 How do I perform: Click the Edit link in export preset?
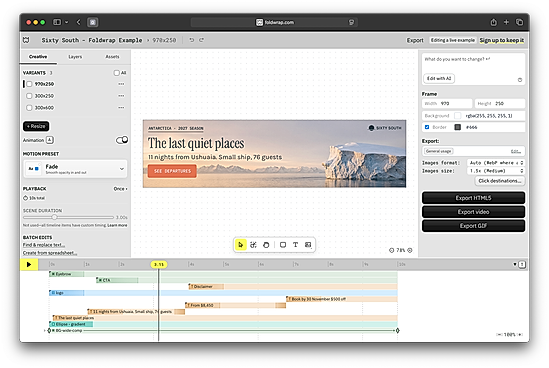point(515,152)
